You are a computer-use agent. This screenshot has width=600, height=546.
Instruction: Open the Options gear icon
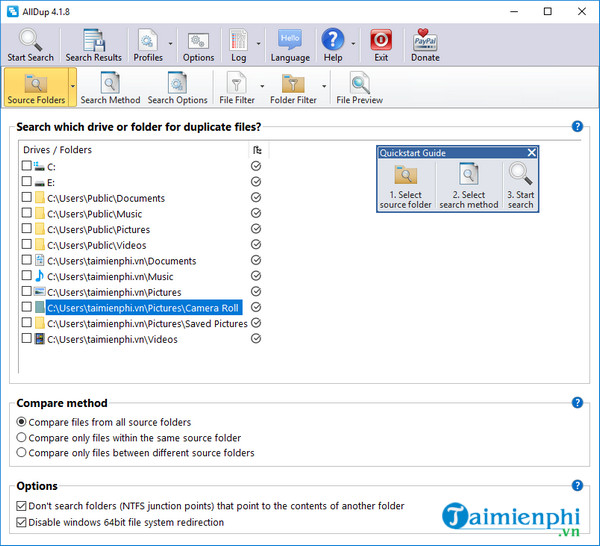198,41
